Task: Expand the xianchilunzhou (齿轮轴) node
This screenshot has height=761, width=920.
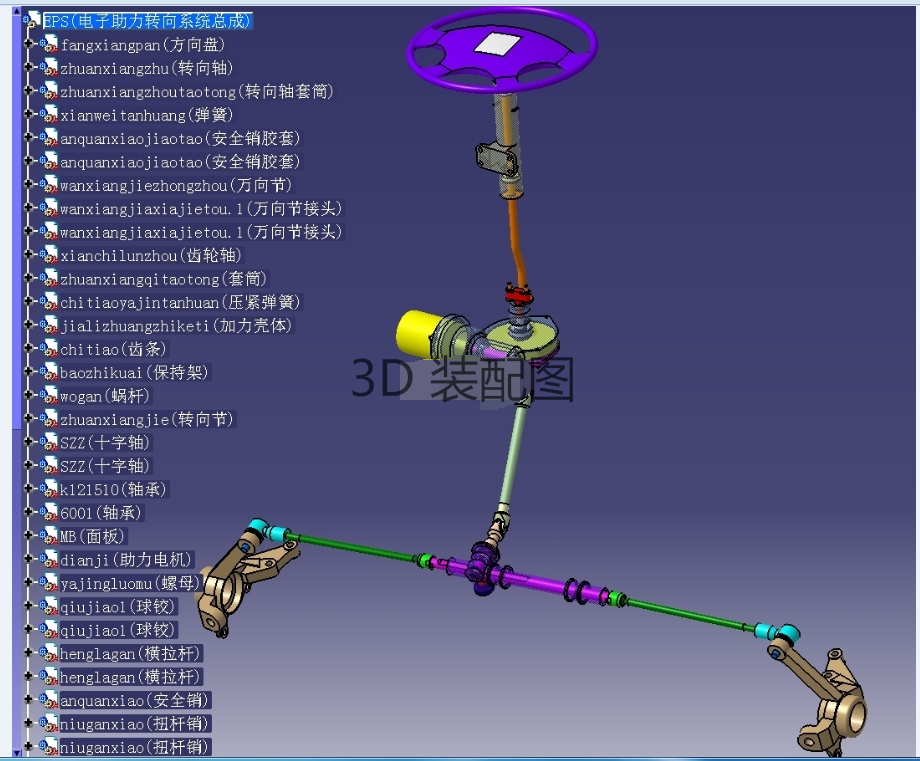Action: coord(28,254)
